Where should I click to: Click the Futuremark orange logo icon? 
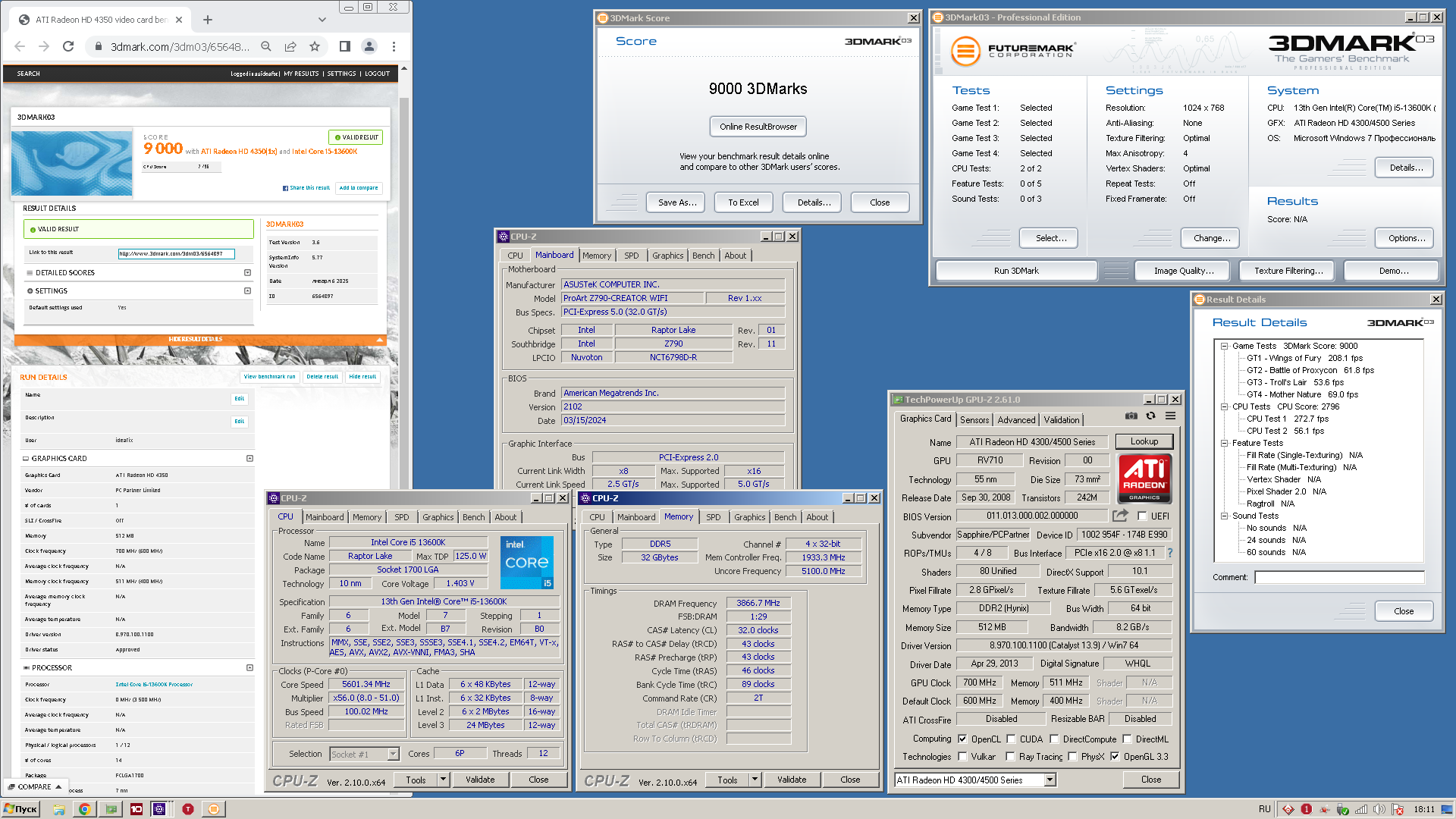(965, 52)
